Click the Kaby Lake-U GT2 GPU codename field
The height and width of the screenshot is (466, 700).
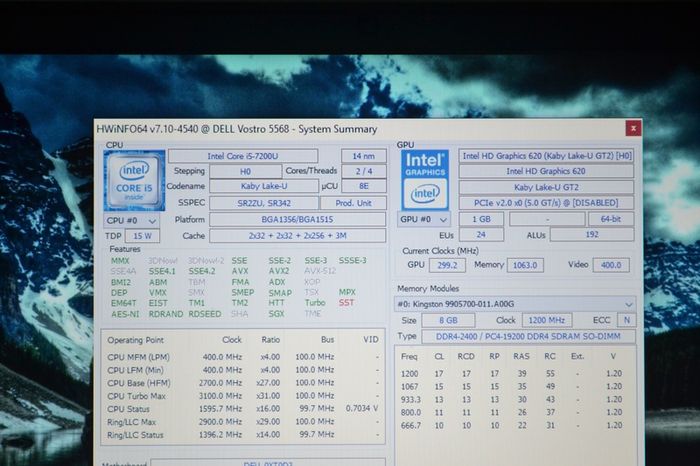pyautogui.click(x=546, y=187)
